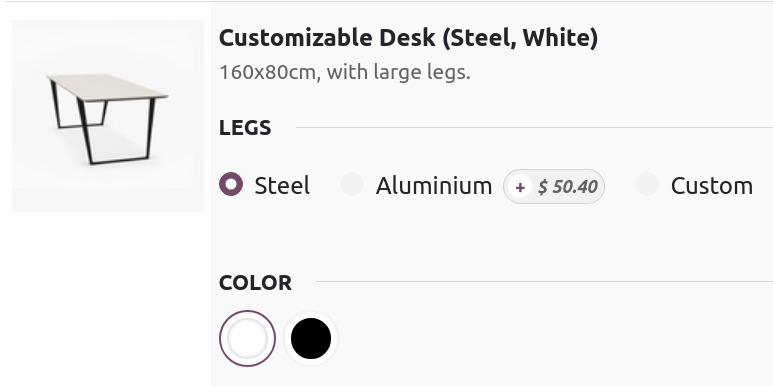Click the Steel option label

pos(282,186)
